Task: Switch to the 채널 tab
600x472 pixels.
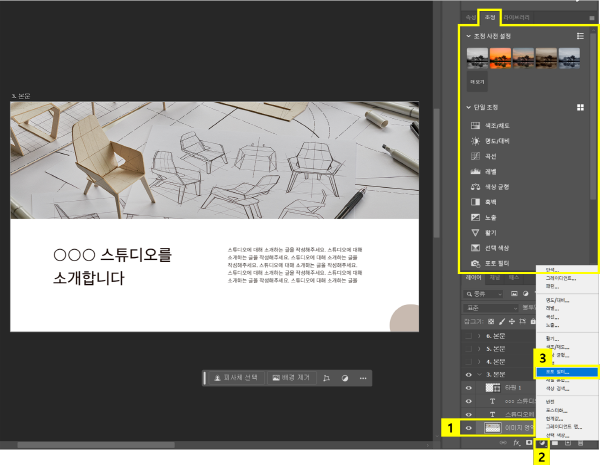Action: pyautogui.click(x=495, y=278)
